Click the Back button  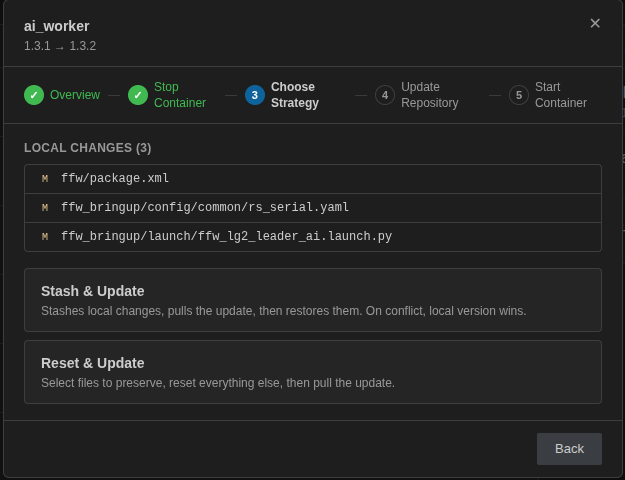tap(569, 449)
